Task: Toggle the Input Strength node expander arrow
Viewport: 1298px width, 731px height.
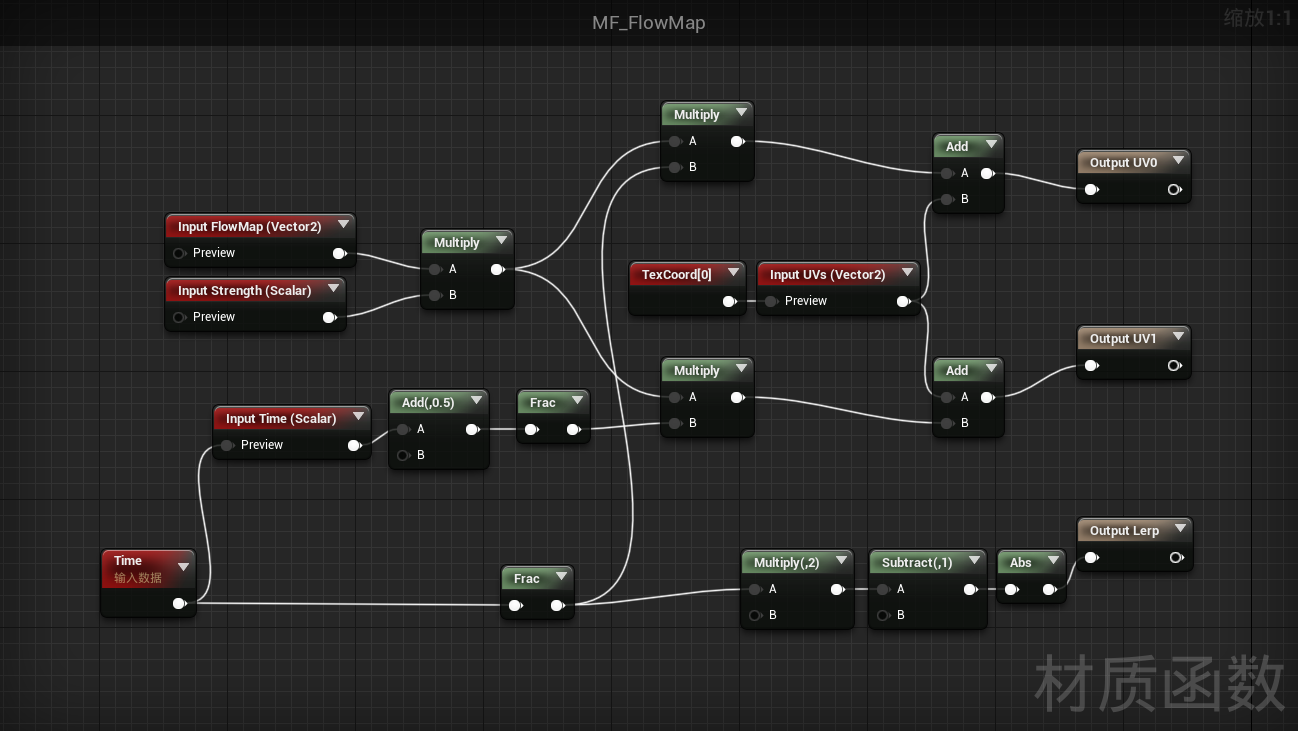Action: pyautogui.click(x=333, y=288)
